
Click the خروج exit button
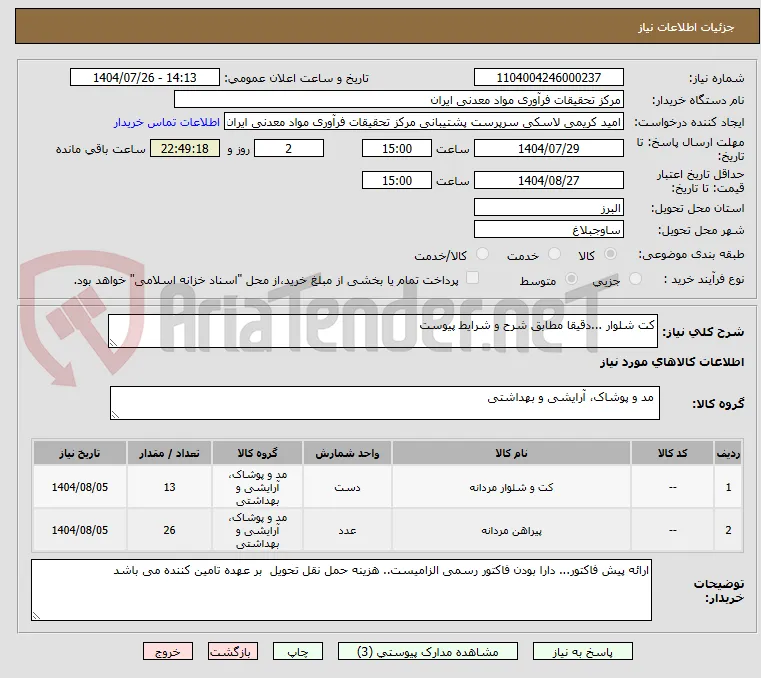click(x=168, y=651)
